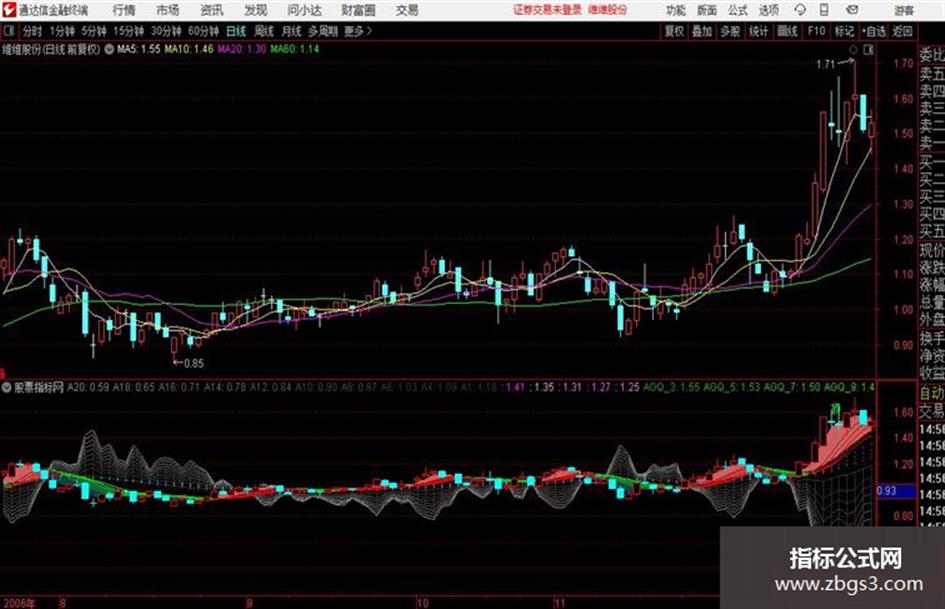Open the 功能 menu
Image resolution: width=945 pixels, height=609 pixels.
676,10
